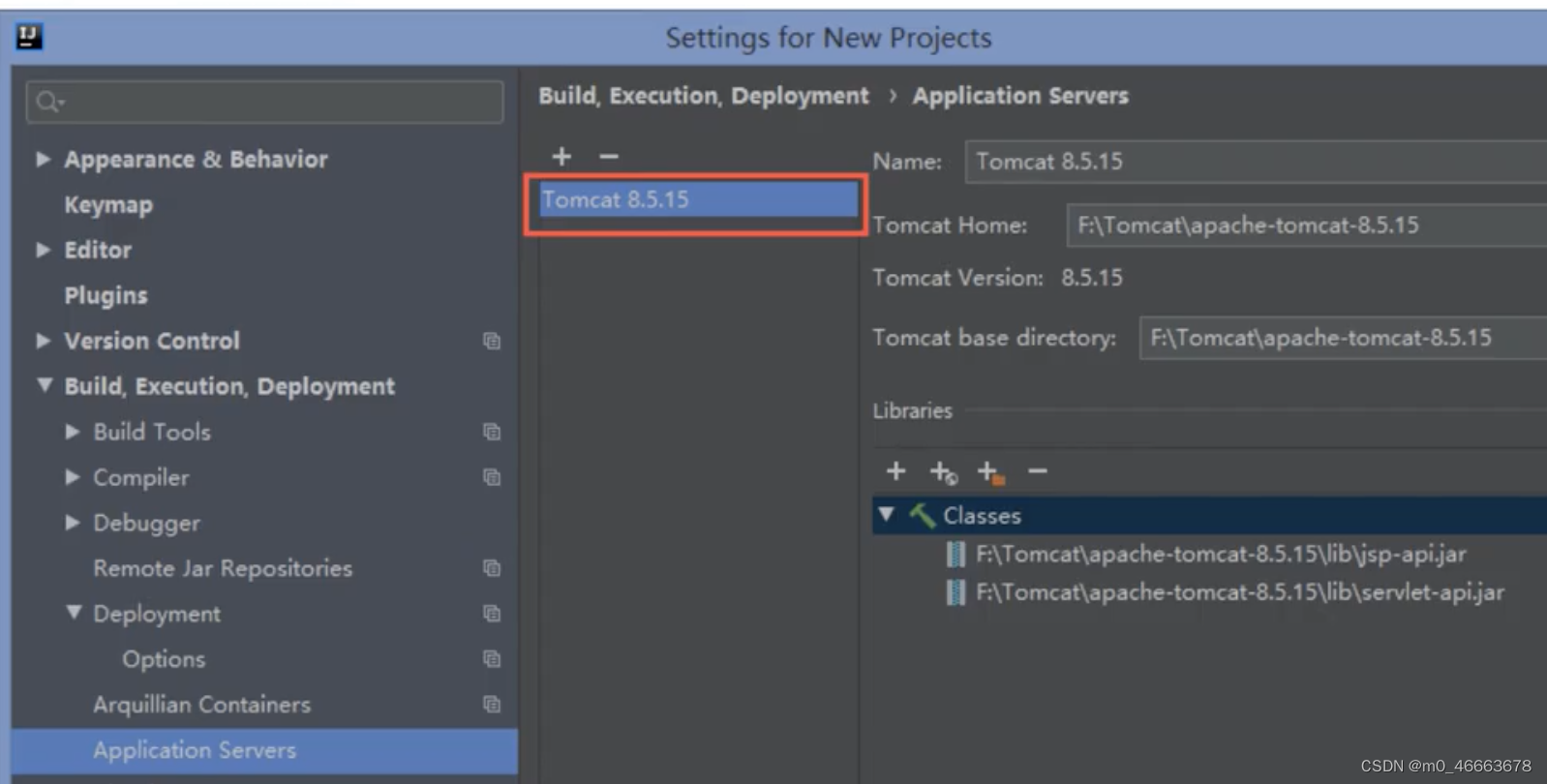Click the settings search field
This screenshot has height=784, width=1547.
click(264, 102)
